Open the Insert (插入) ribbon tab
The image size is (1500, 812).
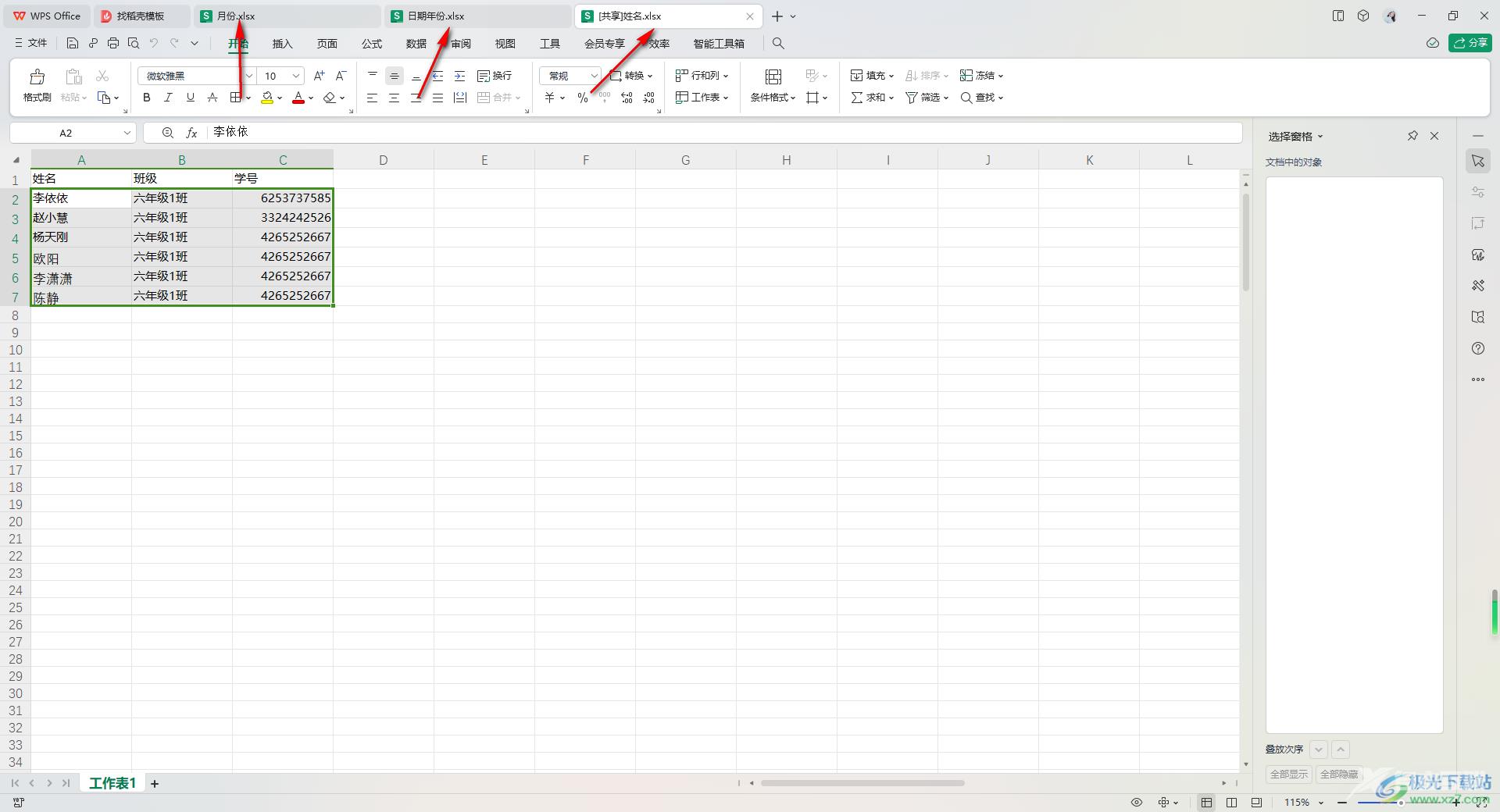[x=282, y=44]
